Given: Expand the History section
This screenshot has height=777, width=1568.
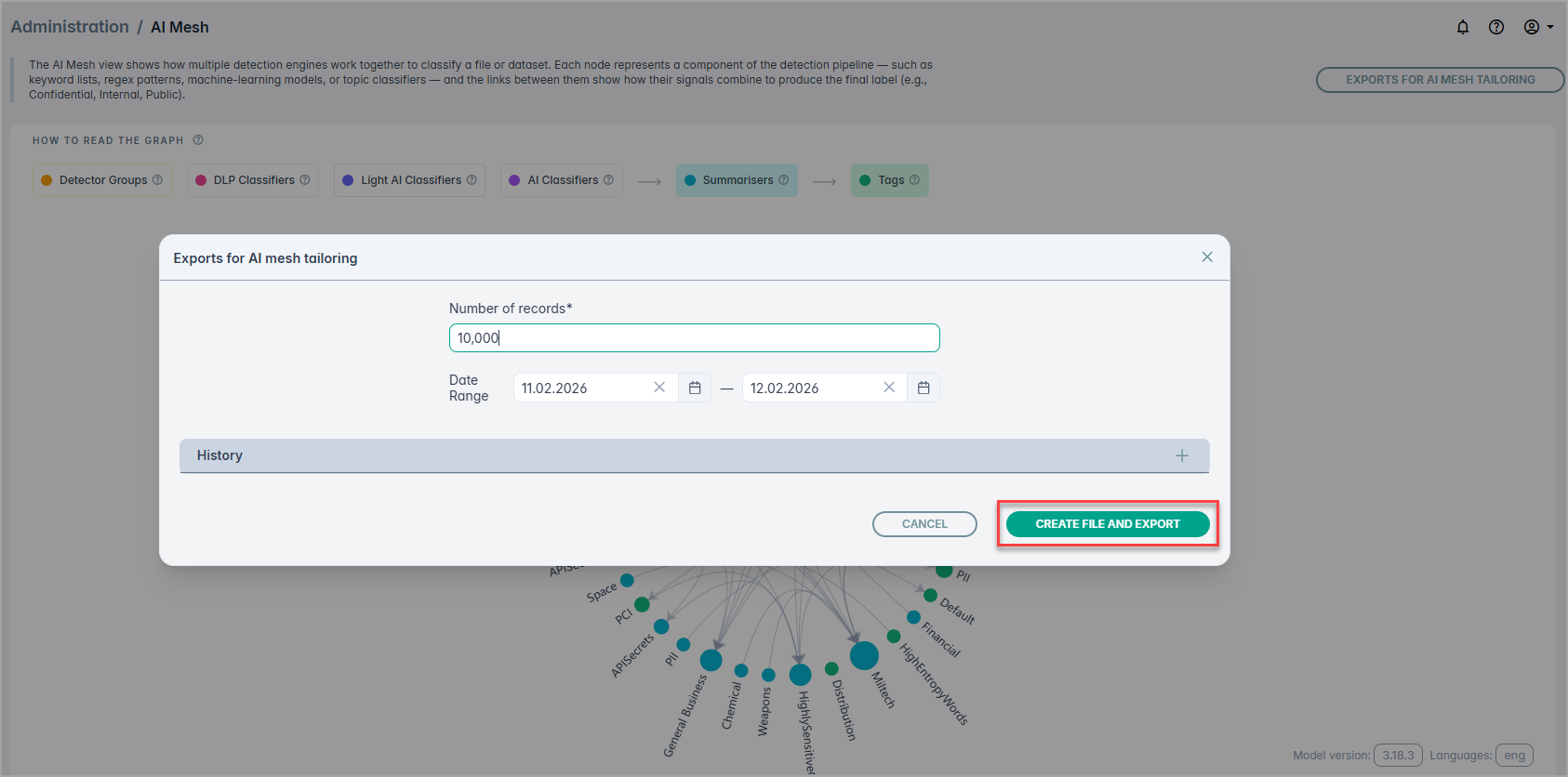Looking at the screenshot, I should click(x=219, y=455).
